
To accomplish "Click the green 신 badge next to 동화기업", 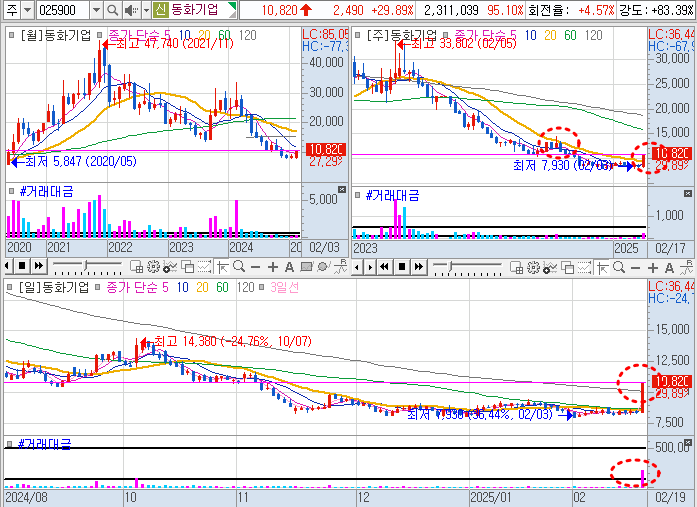I will 160,10.
